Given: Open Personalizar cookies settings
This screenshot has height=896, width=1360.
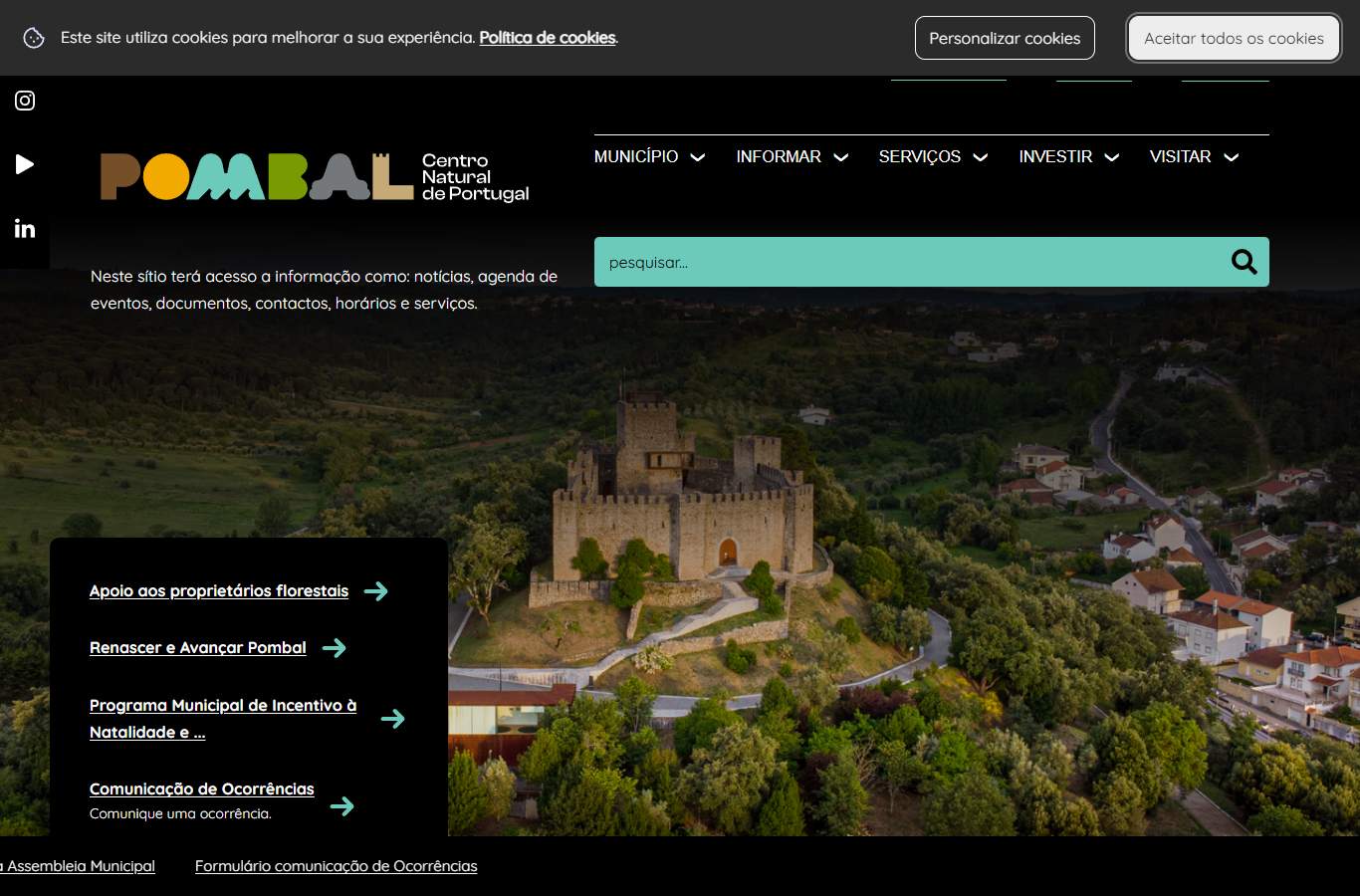Looking at the screenshot, I should [x=1005, y=38].
